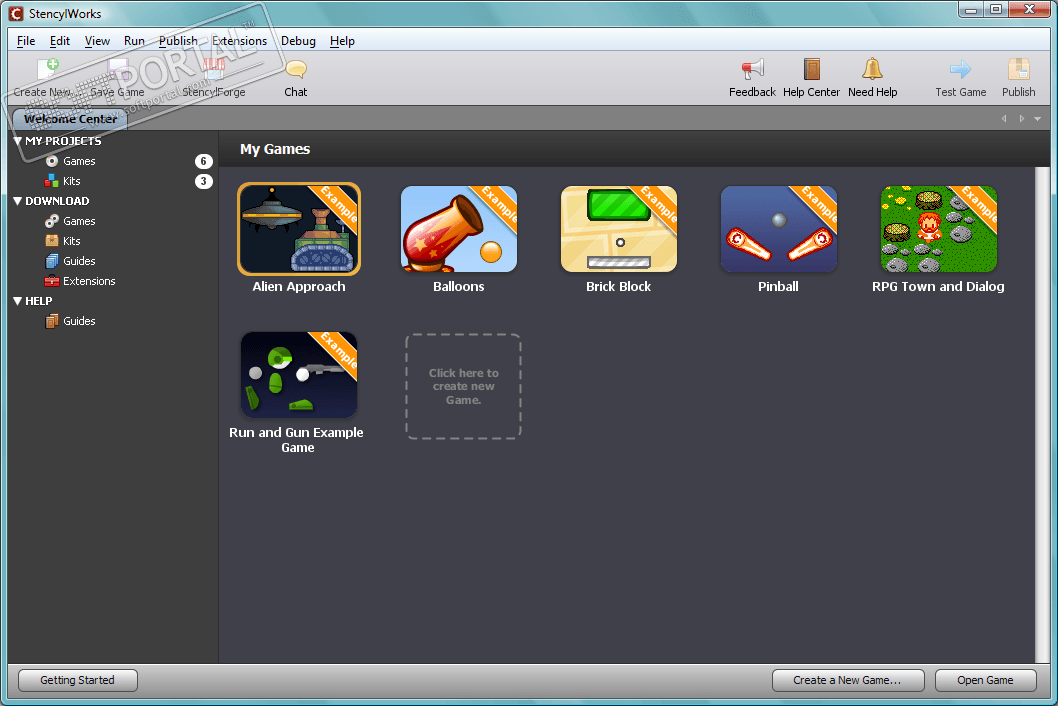Viewport: 1058px width, 706px height.
Task: Click the Test Game arrow icon
Action: [x=960, y=70]
